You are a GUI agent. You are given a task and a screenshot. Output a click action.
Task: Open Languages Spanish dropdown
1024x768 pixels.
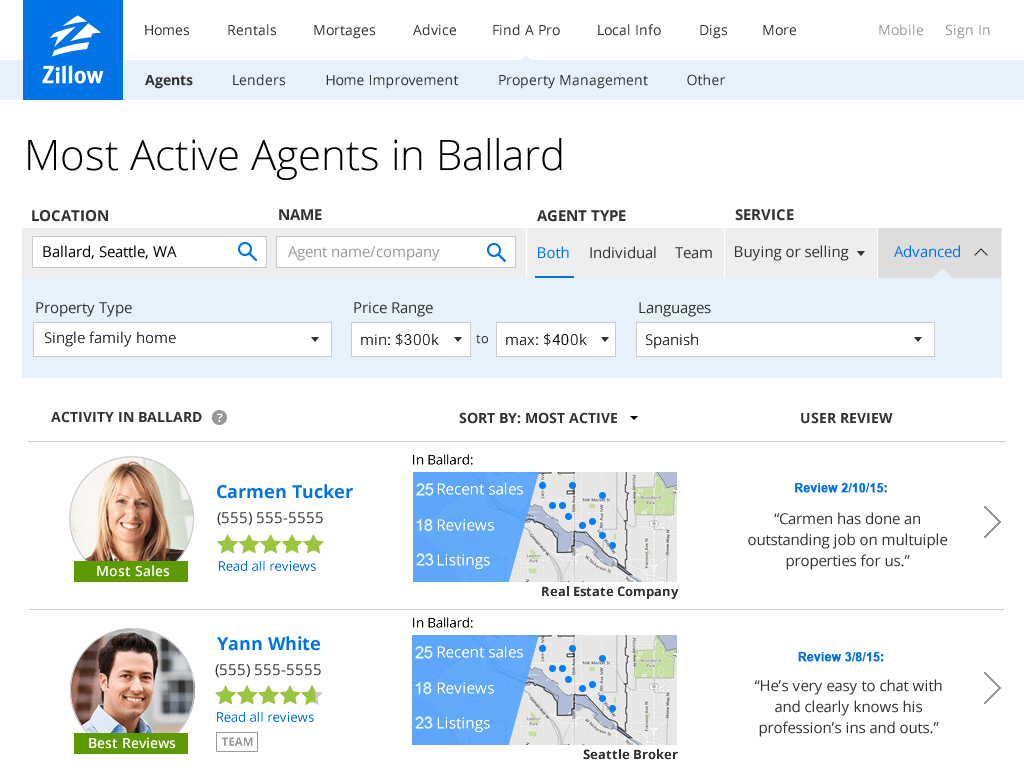coord(785,340)
